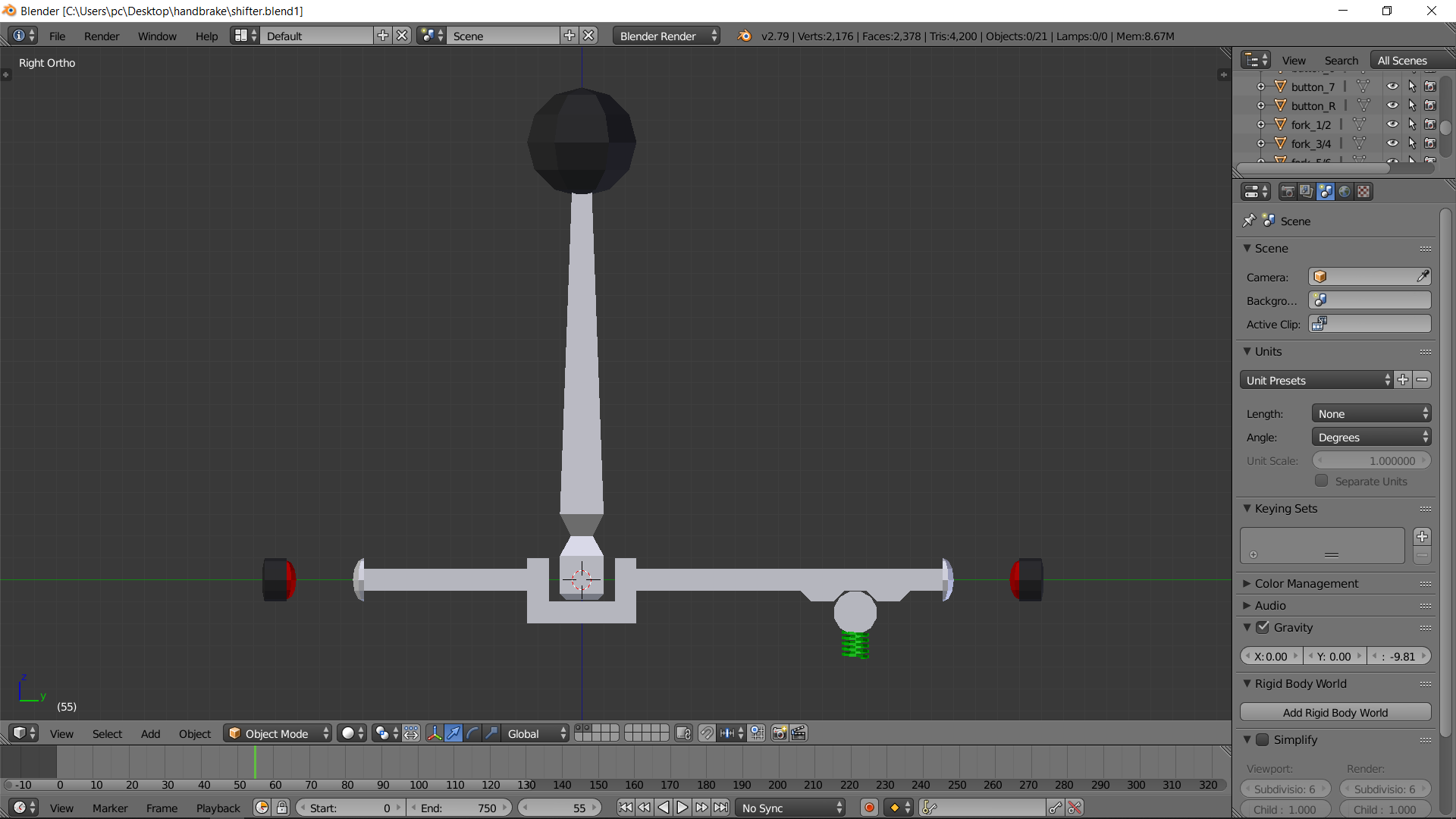Click the rotate manipulator arc icon
The height and width of the screenshot is (819, 1456).
472,733
